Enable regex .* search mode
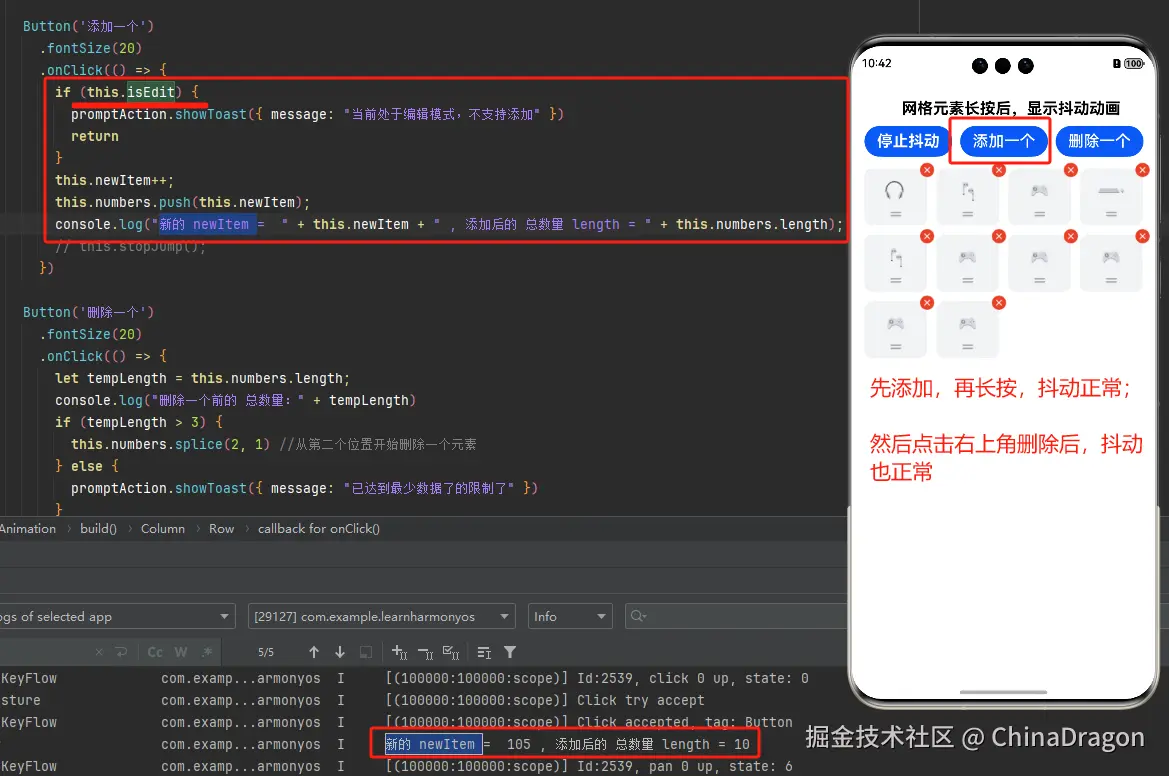This screenshot has height=776, width=1169. pyautogui.click(x=207, y=651)
